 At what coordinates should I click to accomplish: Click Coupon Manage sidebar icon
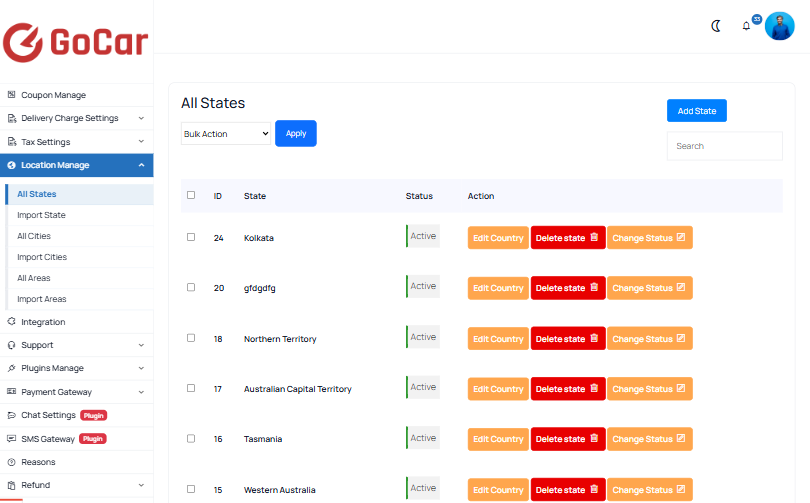[11, 95]
